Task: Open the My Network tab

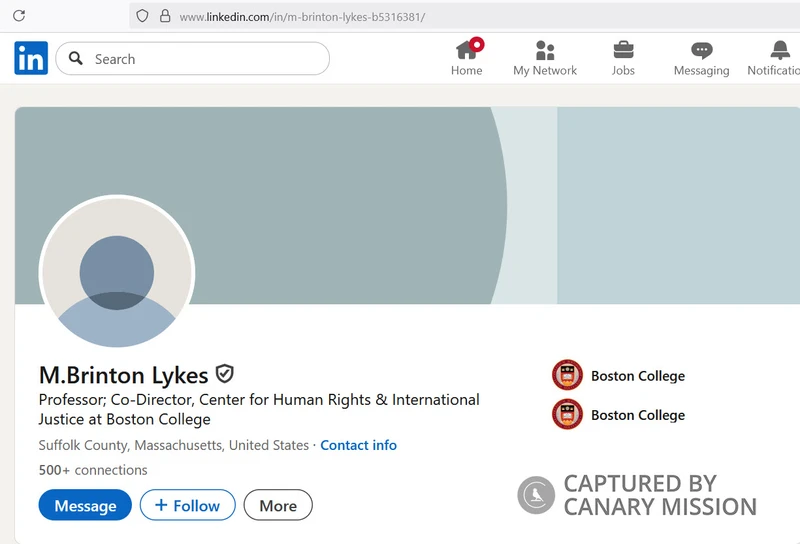Action: pyautogui.click(x=545, y=58)
